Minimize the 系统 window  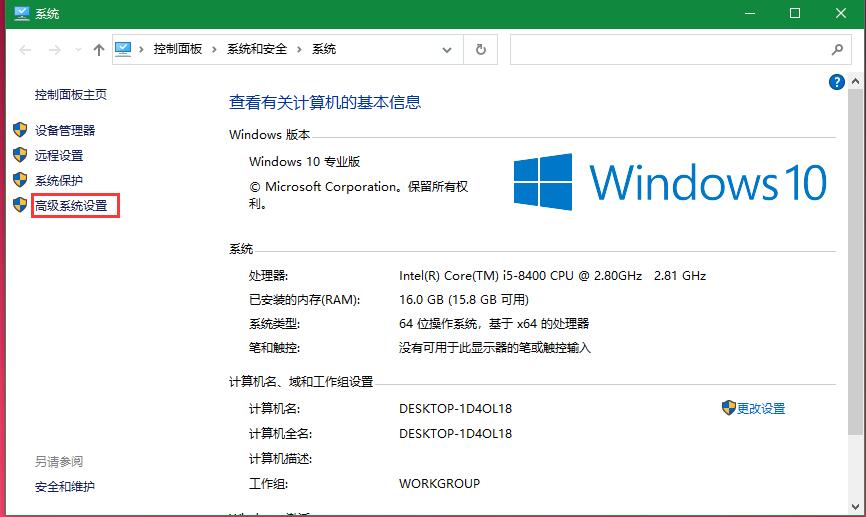point(749,14)
